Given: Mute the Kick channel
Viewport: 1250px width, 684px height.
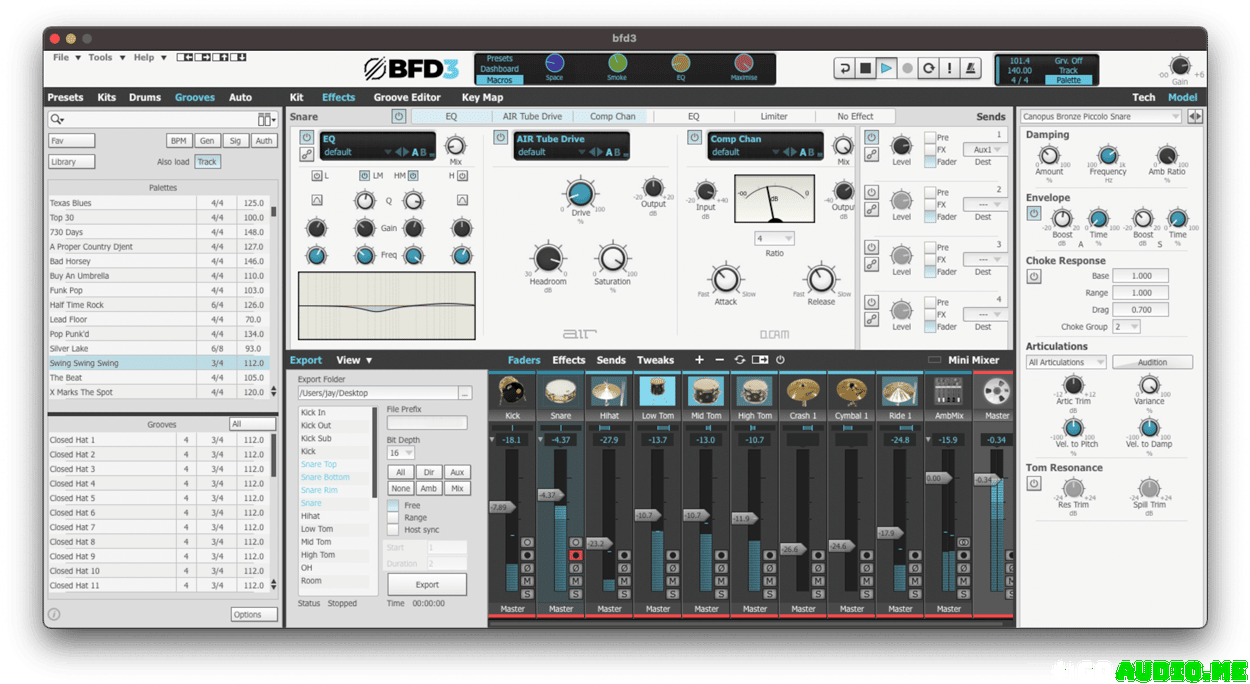Looking at the screenshot, I should coord(527,580).
